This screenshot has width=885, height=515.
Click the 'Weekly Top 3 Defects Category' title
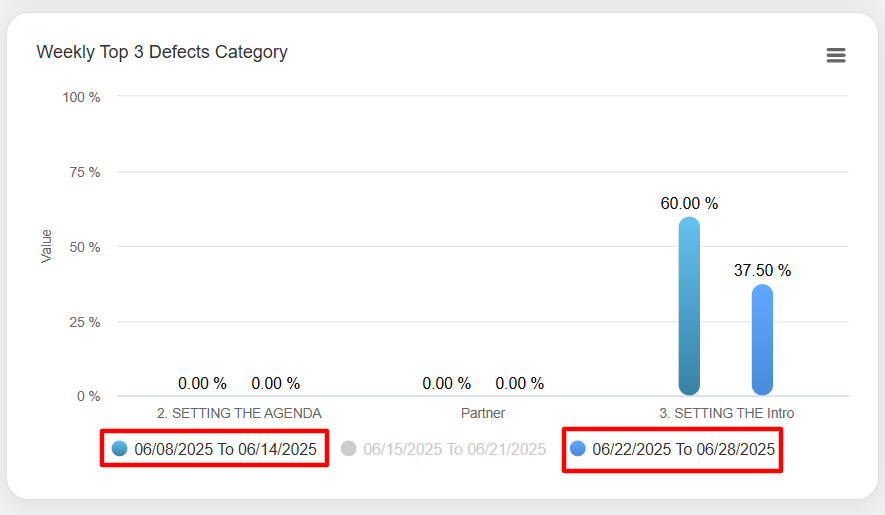(x=162, y=52)
